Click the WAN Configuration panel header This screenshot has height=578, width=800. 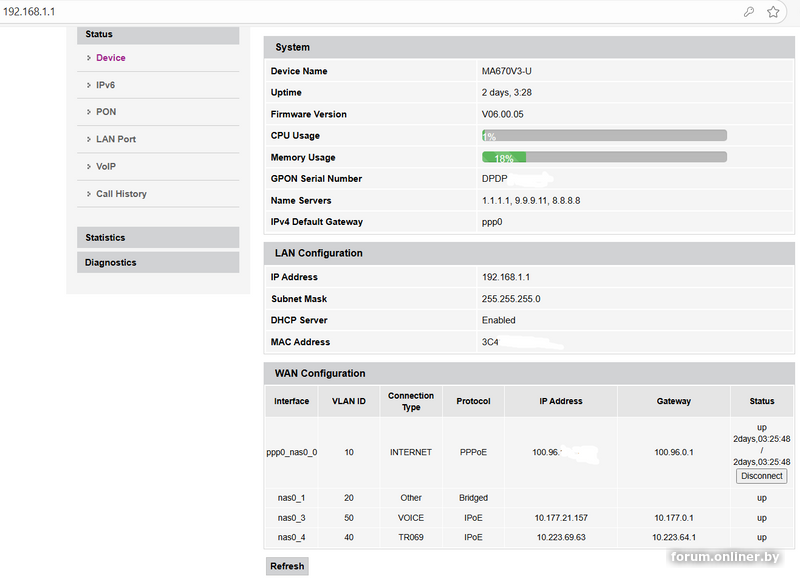pos(528,373)
